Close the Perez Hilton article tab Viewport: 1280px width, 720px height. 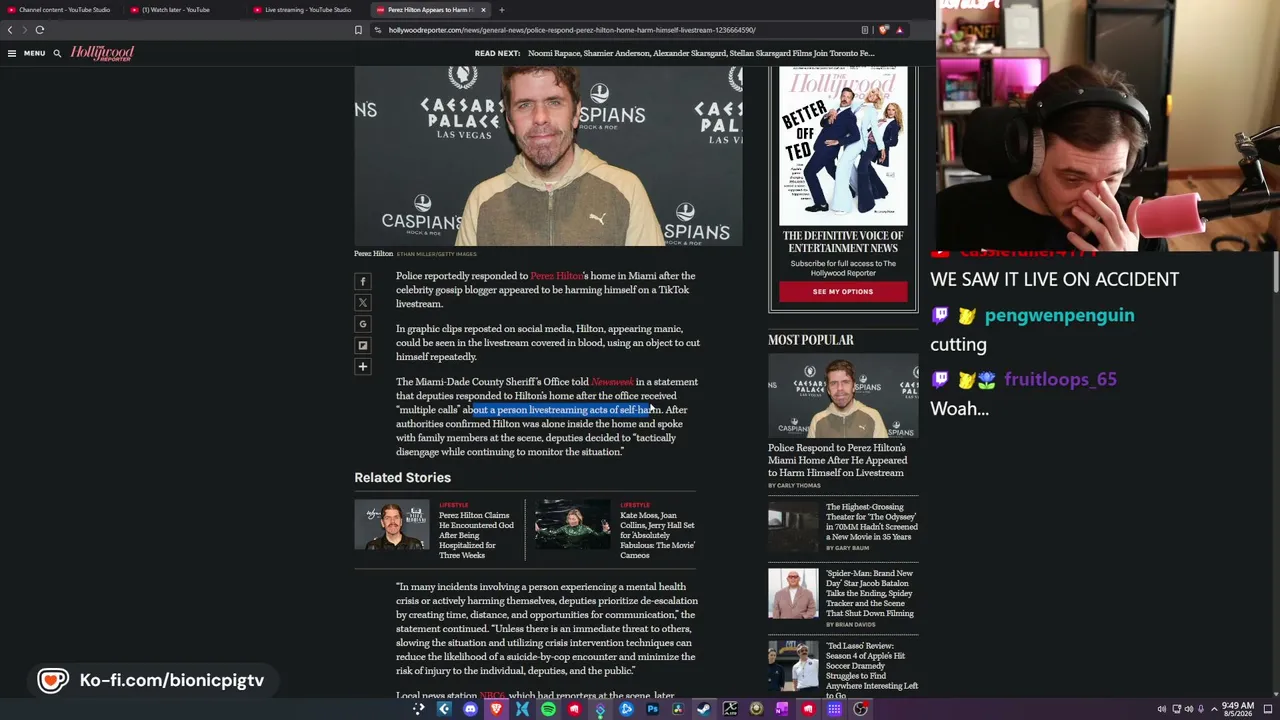[483, 10]
